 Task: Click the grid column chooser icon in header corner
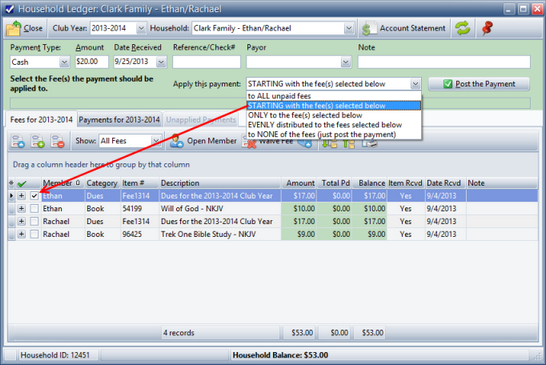click(x=11, y=183)
